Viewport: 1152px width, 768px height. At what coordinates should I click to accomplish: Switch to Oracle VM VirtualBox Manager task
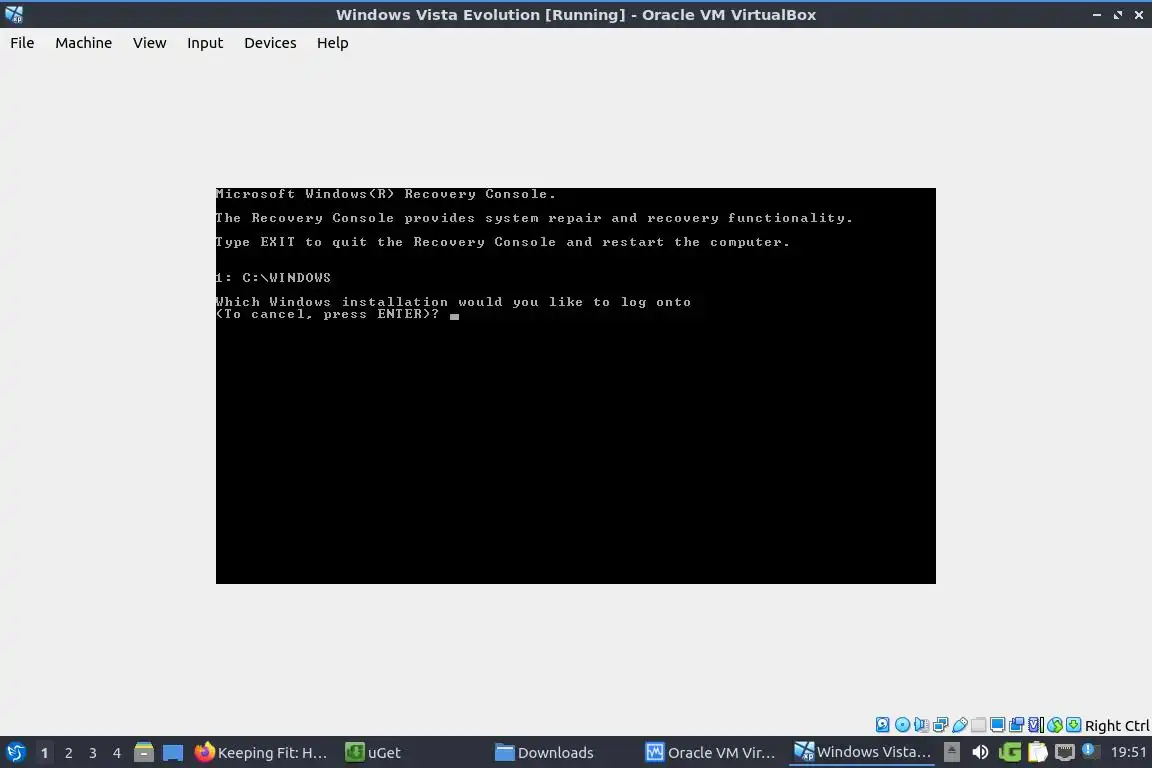tap(710, 753)
